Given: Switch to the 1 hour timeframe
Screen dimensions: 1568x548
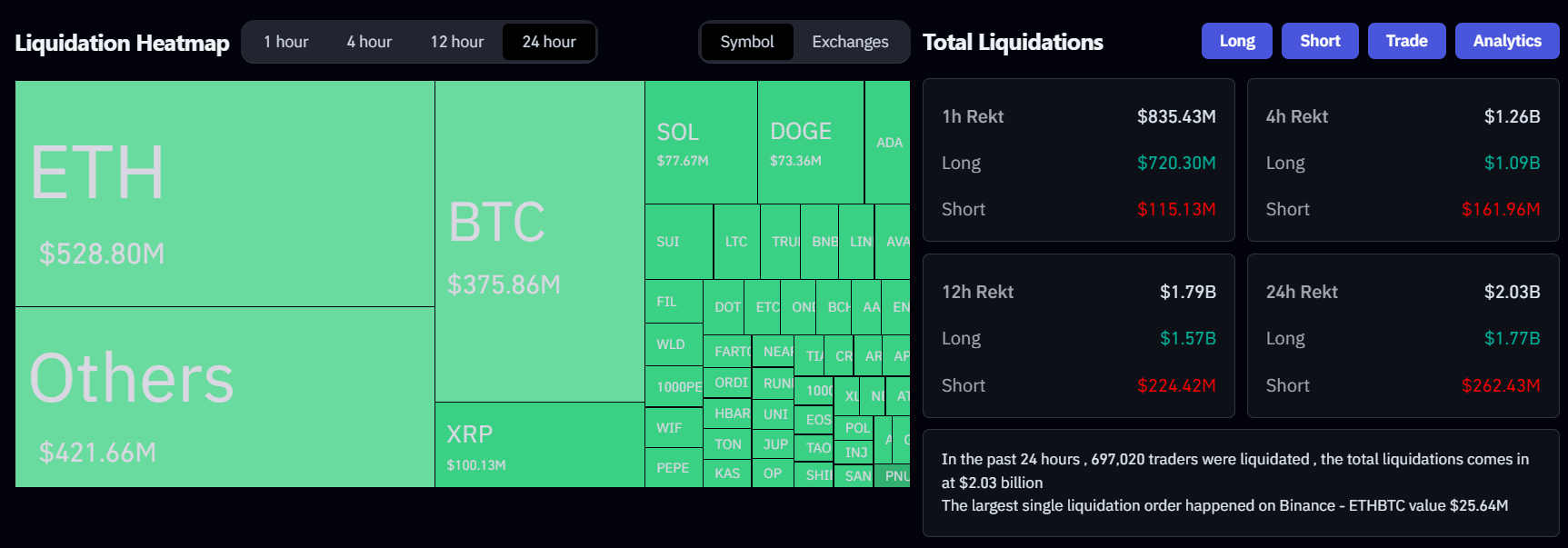Looking at the screenshot, I should 285,41.
